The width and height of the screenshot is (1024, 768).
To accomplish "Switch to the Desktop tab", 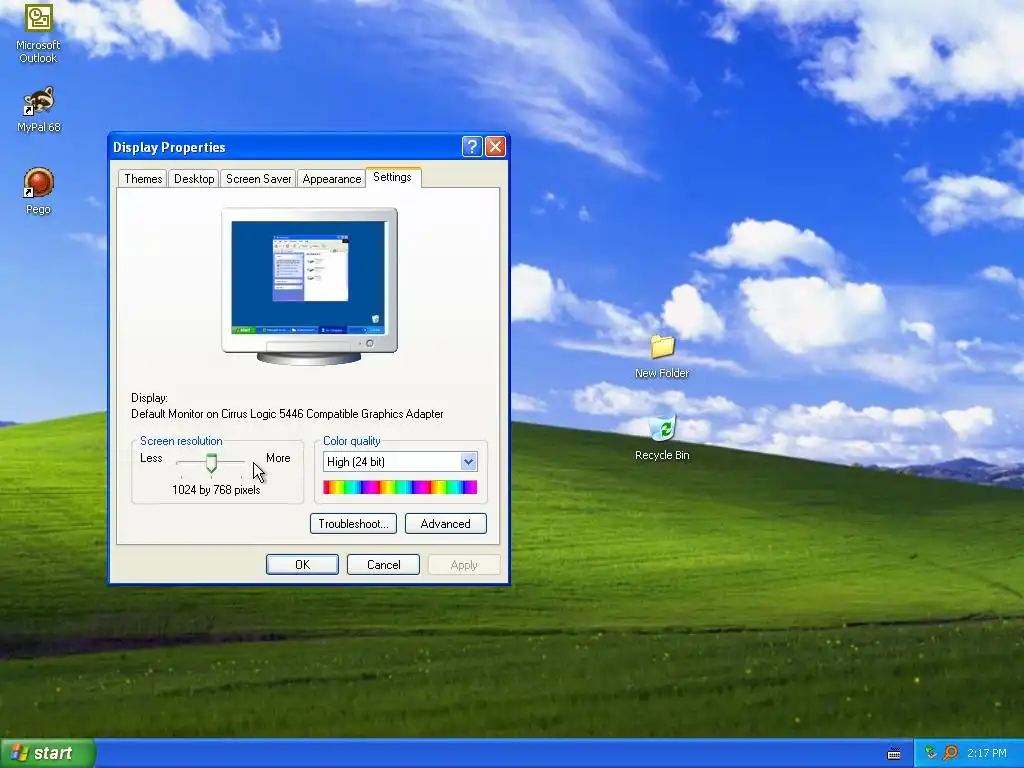I will click(x=194, y=179).
